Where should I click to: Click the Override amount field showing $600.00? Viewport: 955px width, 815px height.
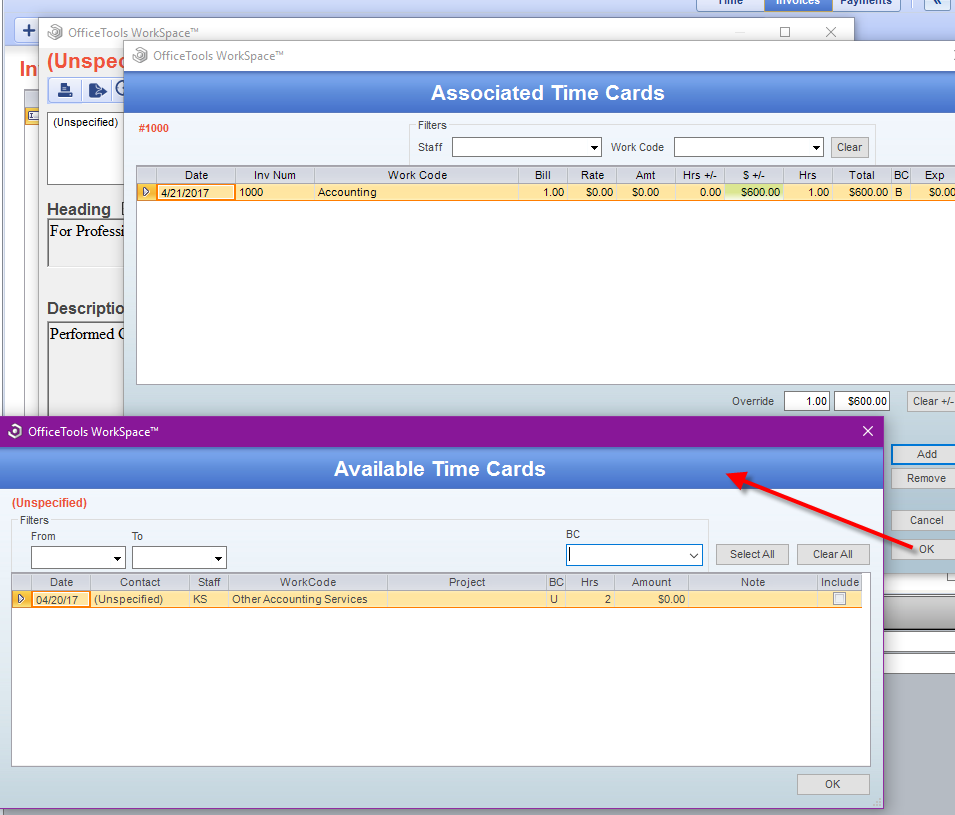(862, 401)
